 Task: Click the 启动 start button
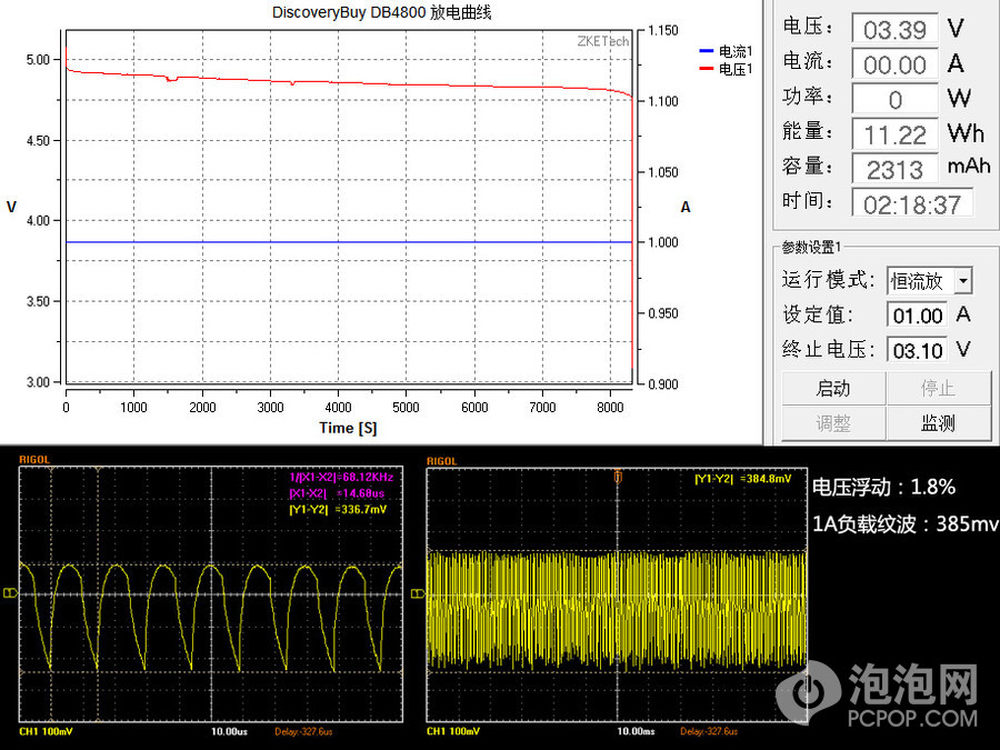[x=834, y=388]
